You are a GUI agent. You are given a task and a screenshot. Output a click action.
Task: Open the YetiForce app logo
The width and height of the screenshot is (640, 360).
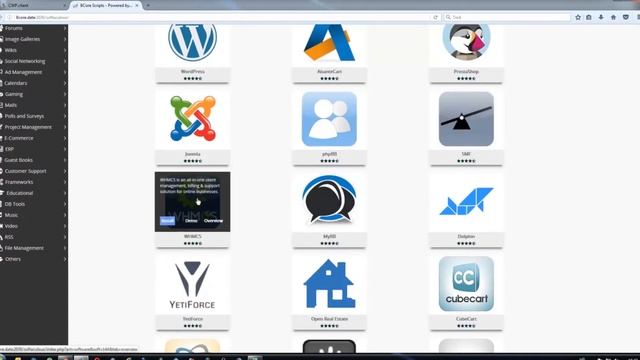pos(192,284)
